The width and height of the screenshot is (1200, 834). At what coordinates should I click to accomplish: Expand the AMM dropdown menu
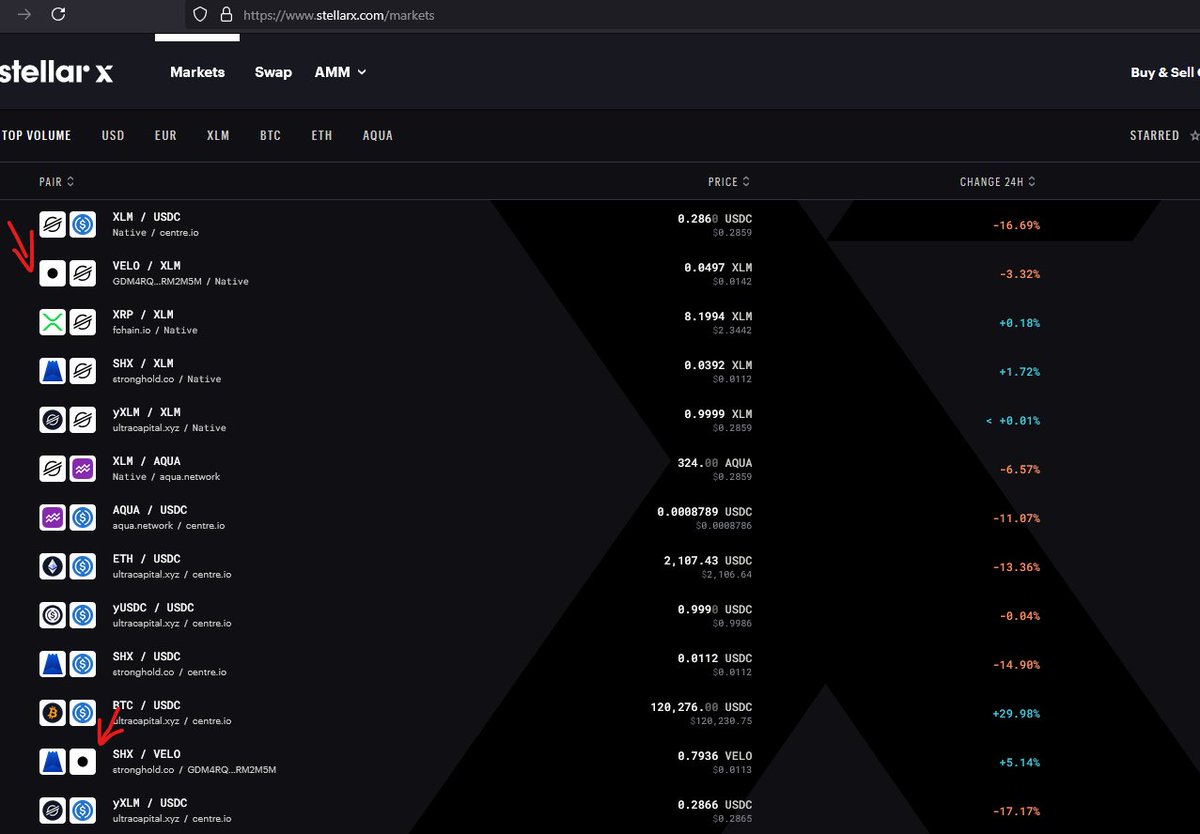(340, 72)
